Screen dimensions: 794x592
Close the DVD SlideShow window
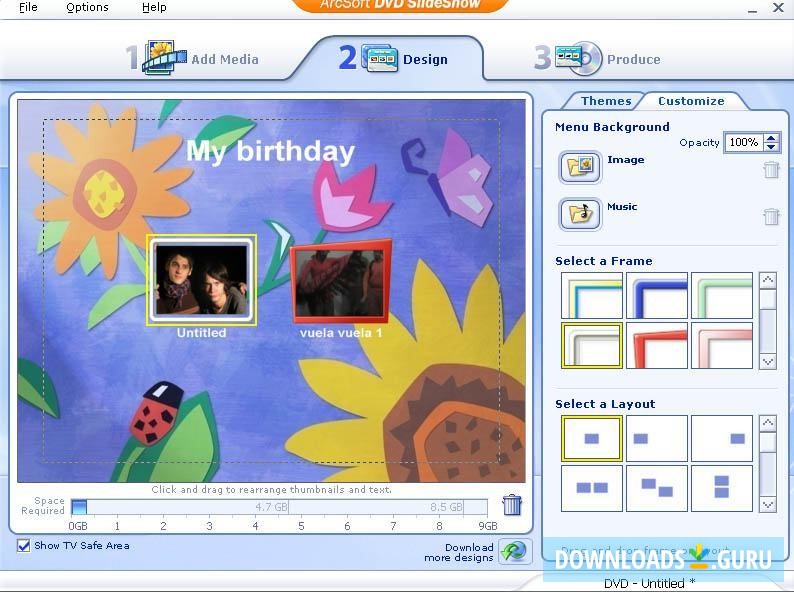(x=778, y=8)
